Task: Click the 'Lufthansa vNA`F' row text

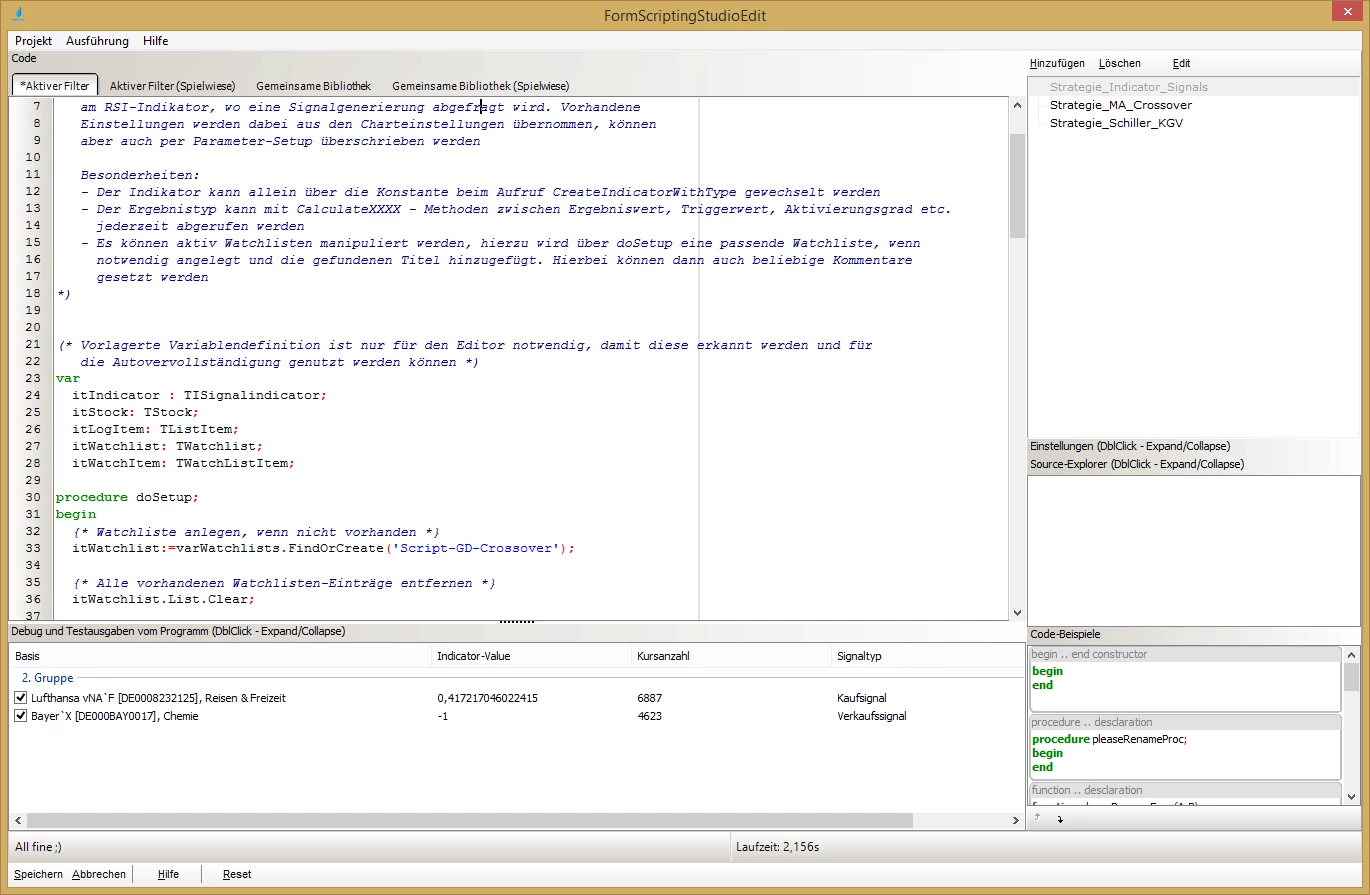Action: [158, 698]
